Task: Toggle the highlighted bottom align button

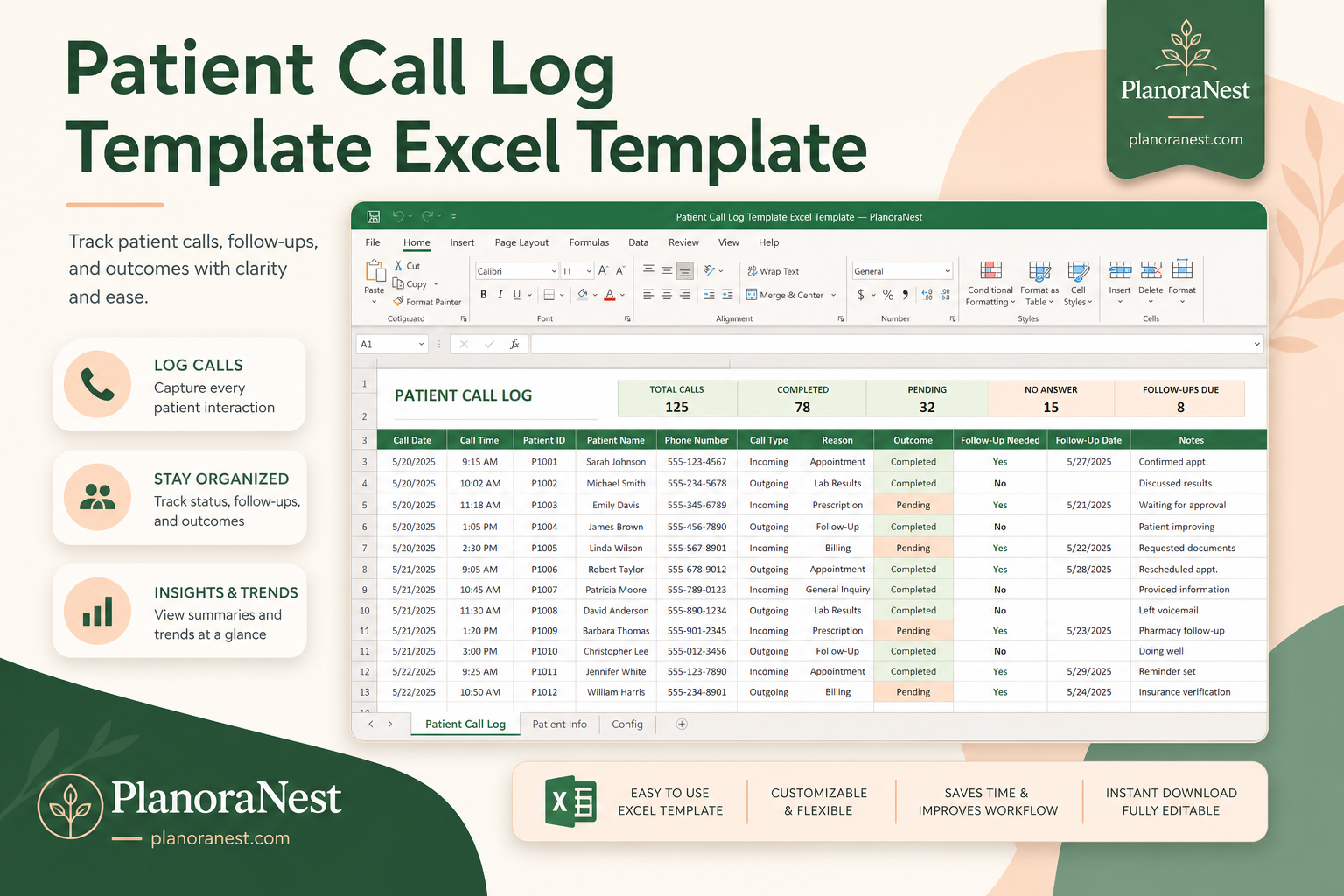Action: [685, 271]
